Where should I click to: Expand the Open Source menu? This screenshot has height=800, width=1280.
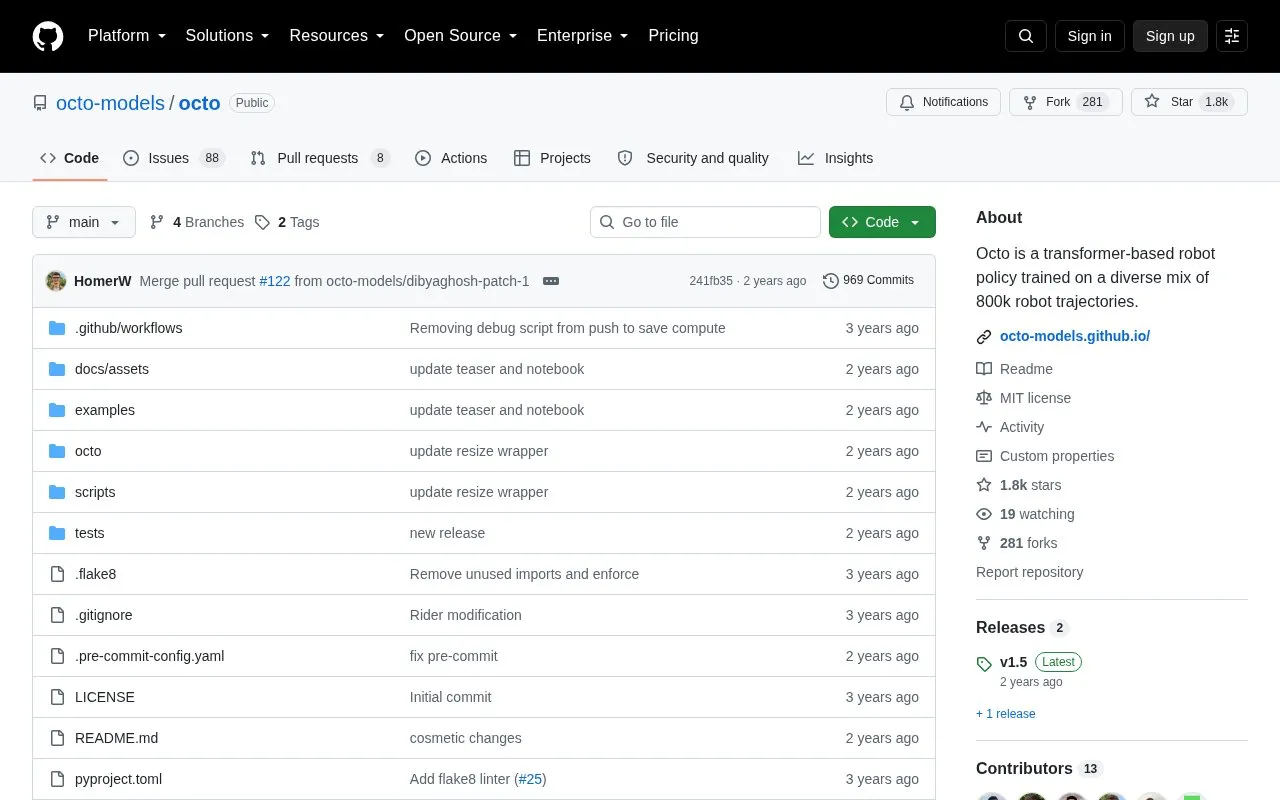click(x=461, y=36)
